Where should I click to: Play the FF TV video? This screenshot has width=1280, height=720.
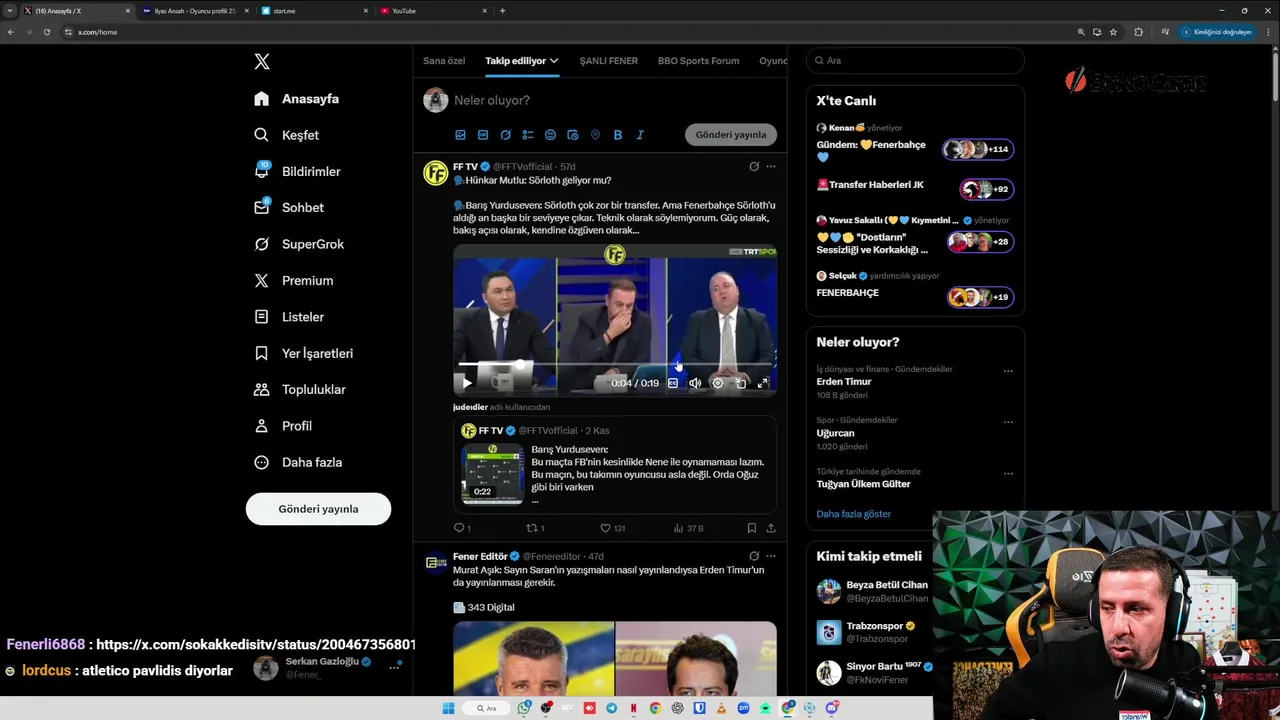pyautogui.click(x=466, y=383)
